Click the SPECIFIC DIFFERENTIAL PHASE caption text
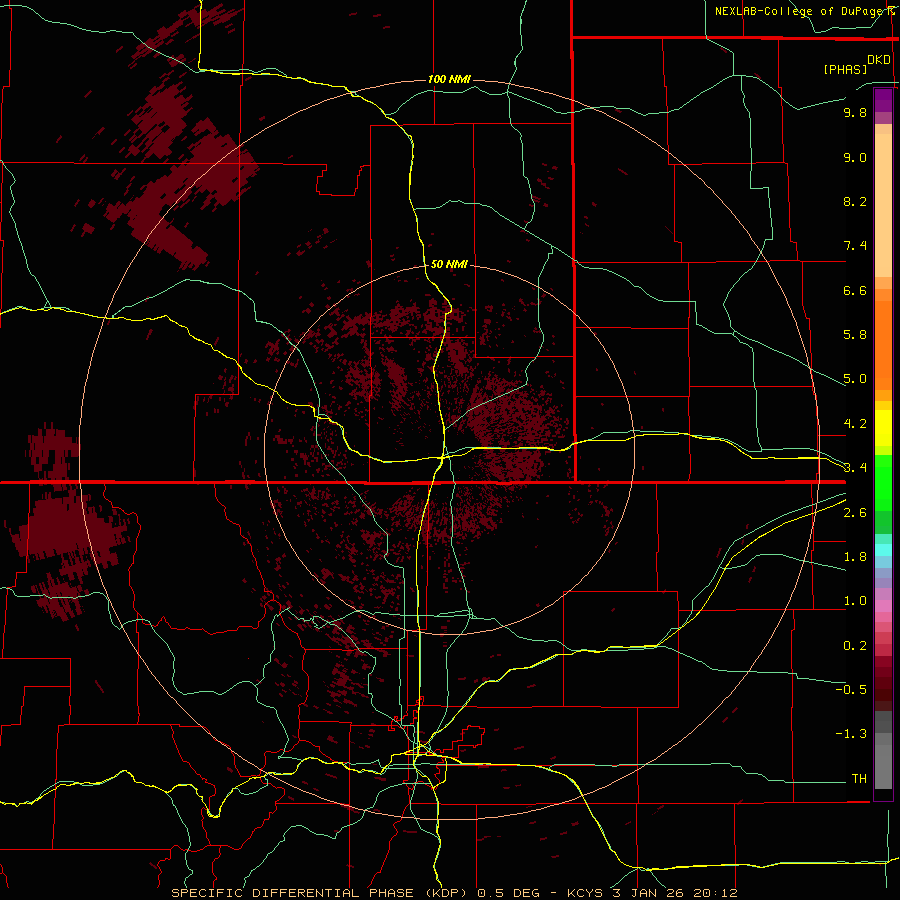Viewport: 900px width, 900px height. click(292, 893)
